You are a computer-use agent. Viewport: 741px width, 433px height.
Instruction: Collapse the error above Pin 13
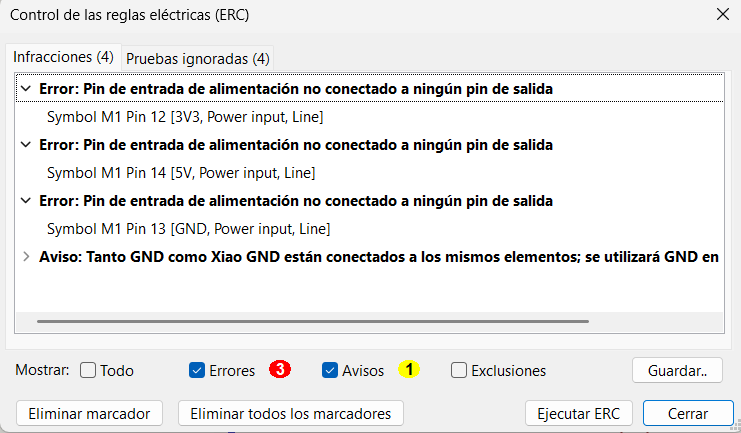pyautogui.click(x=26, y=201)
